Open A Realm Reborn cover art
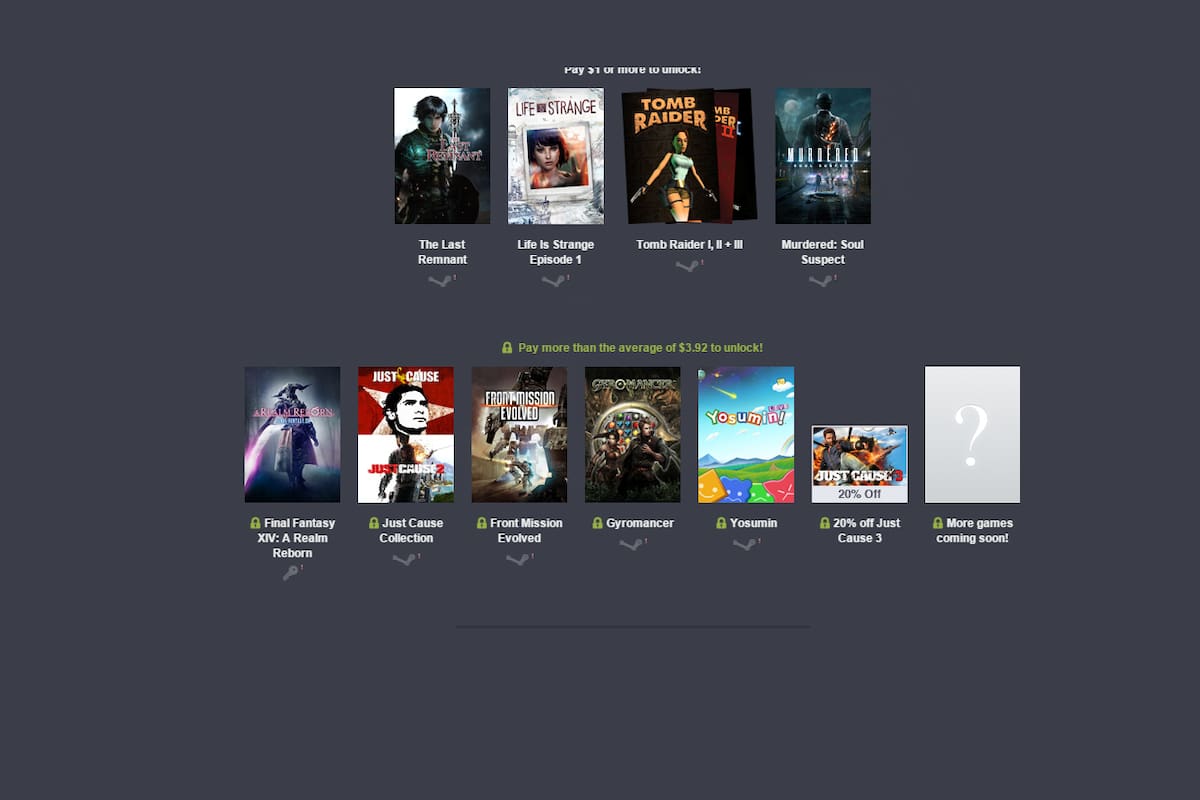Viewport: 1200px width, 800px height. pos(292,434)
